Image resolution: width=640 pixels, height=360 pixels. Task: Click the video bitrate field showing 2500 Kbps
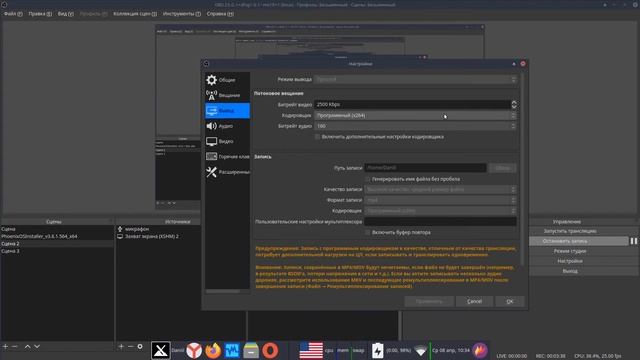(412, 104)
